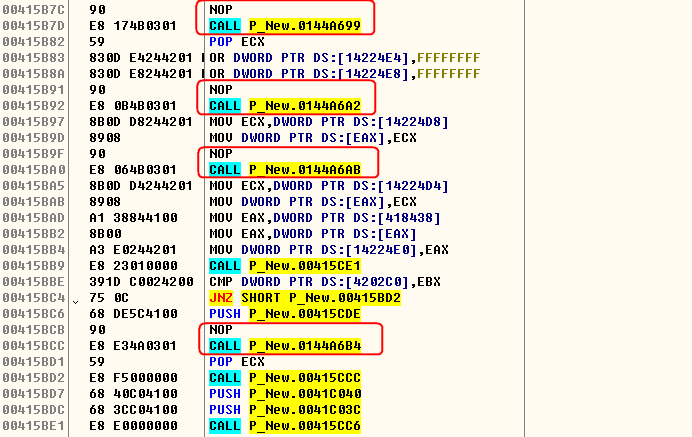Image resolution: width=692 pixels, height=437 pixels.
Task: Click OR DWORD PTR DS:[14224E8],FFFFFFFF instruction
Action: click(345, 74)
